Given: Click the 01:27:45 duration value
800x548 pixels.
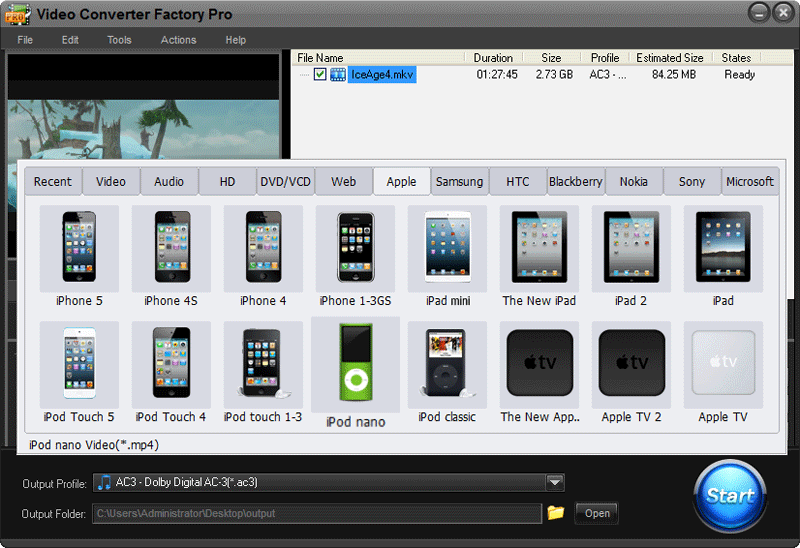Looking at the screenshot, I should pos(497,74).
